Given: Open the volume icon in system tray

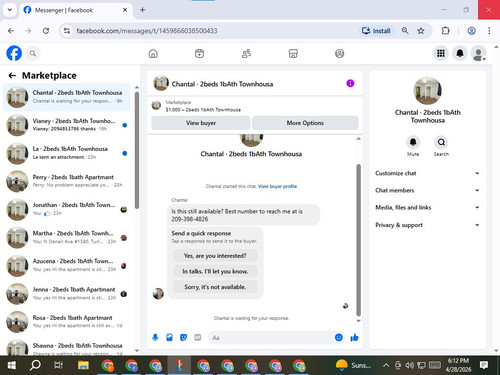Looking at the screenshot, I should 409,365.
